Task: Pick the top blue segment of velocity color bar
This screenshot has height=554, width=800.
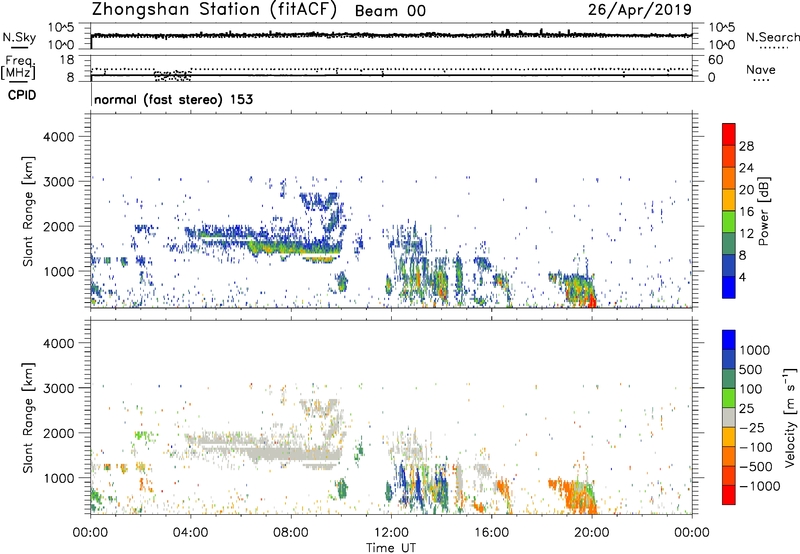Action: pos(729,340)
